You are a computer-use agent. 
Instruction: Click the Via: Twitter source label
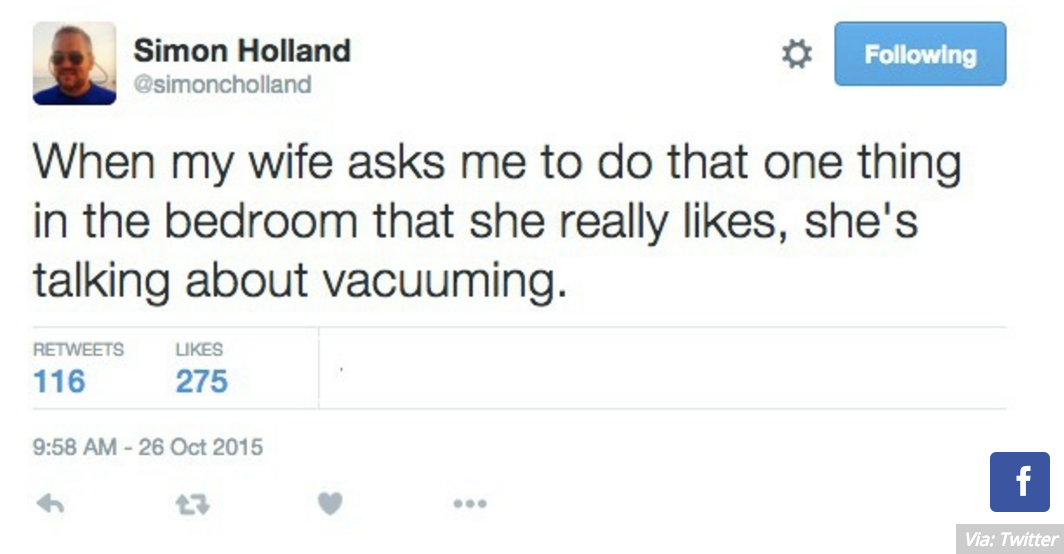point(1010,540)
